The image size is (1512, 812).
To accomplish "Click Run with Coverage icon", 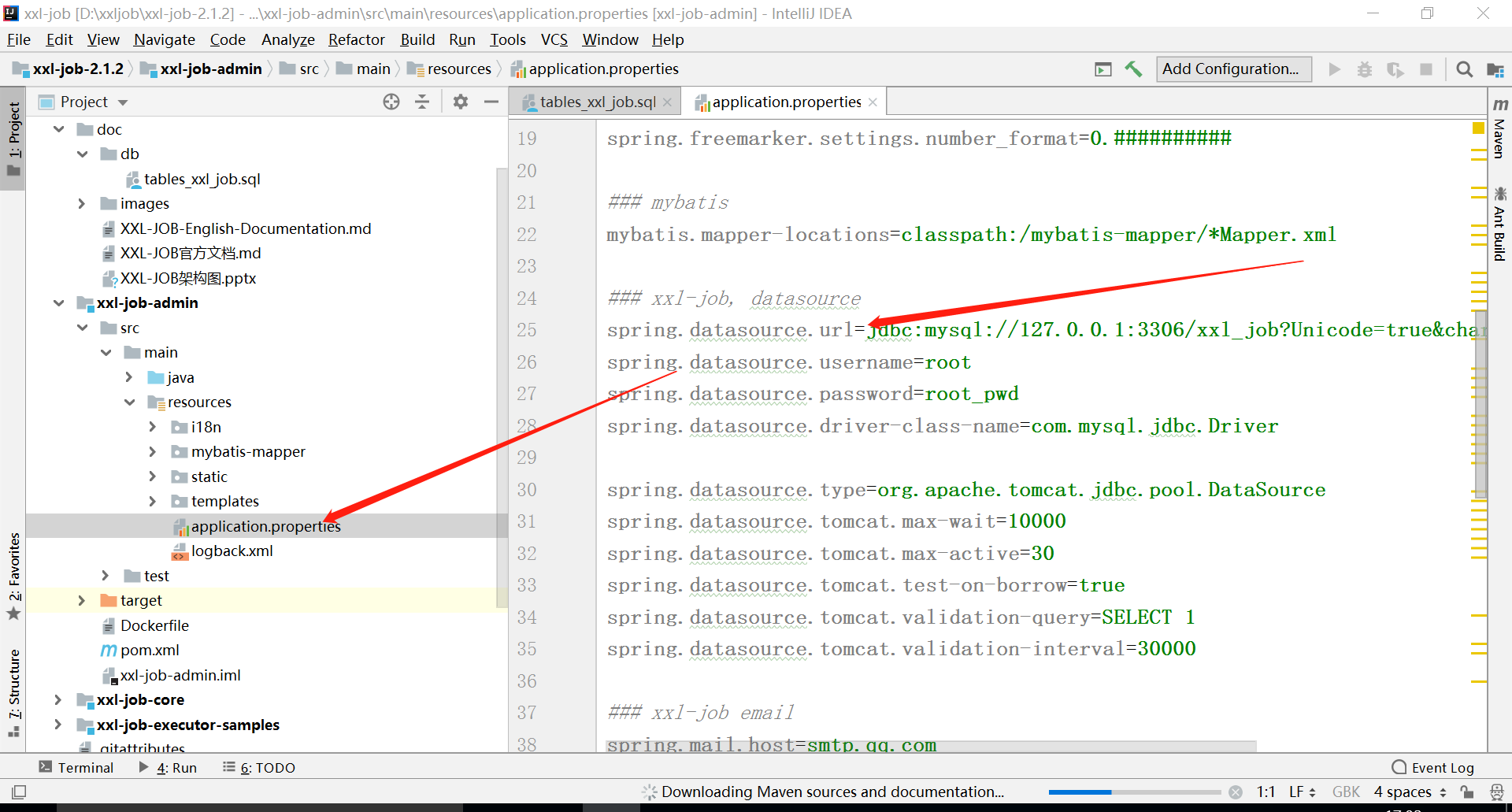I will tap(1395, 69).
